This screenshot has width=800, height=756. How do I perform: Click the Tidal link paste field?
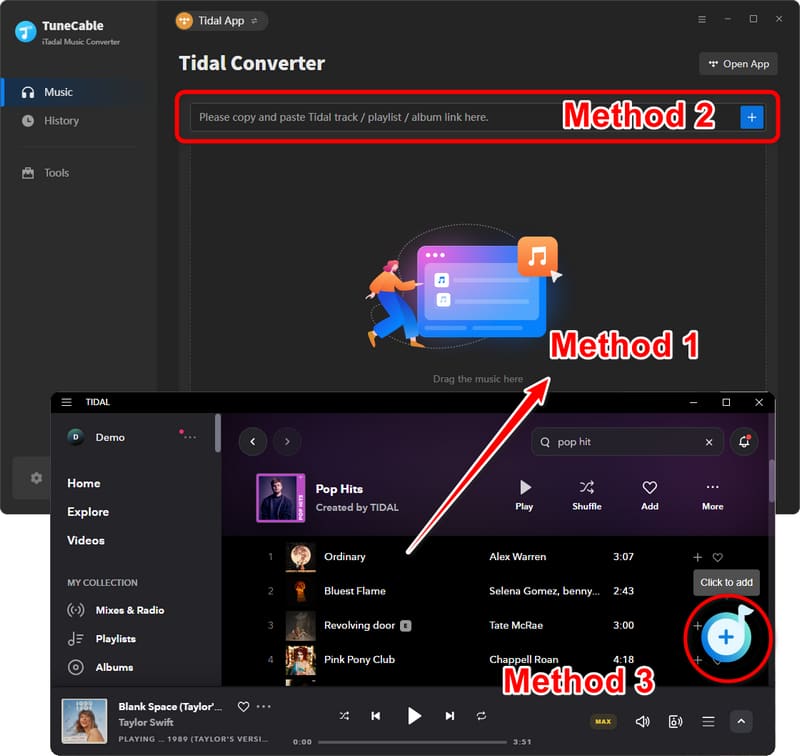[462, 117]
